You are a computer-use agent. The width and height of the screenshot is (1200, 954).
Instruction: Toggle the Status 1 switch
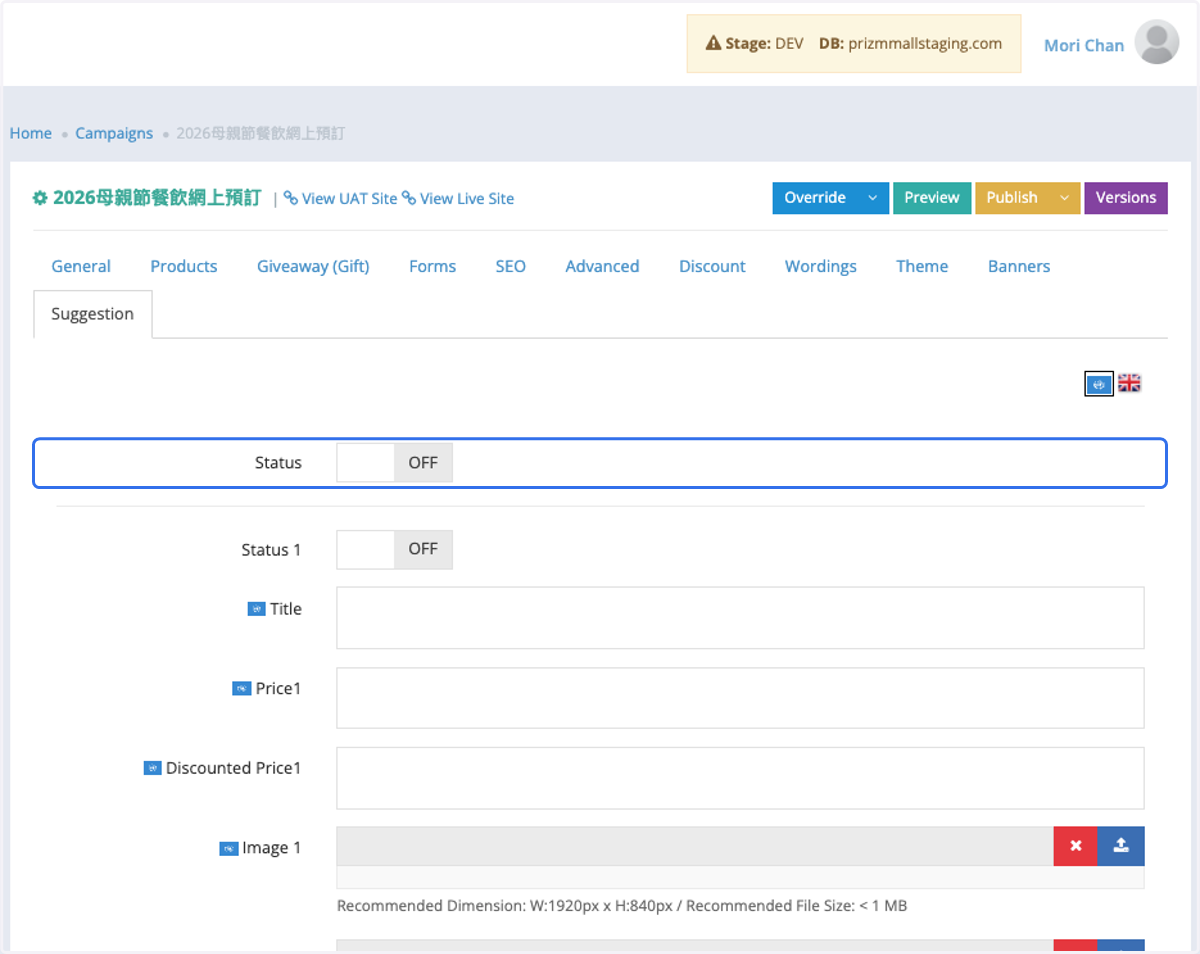(x=394, y=550)
